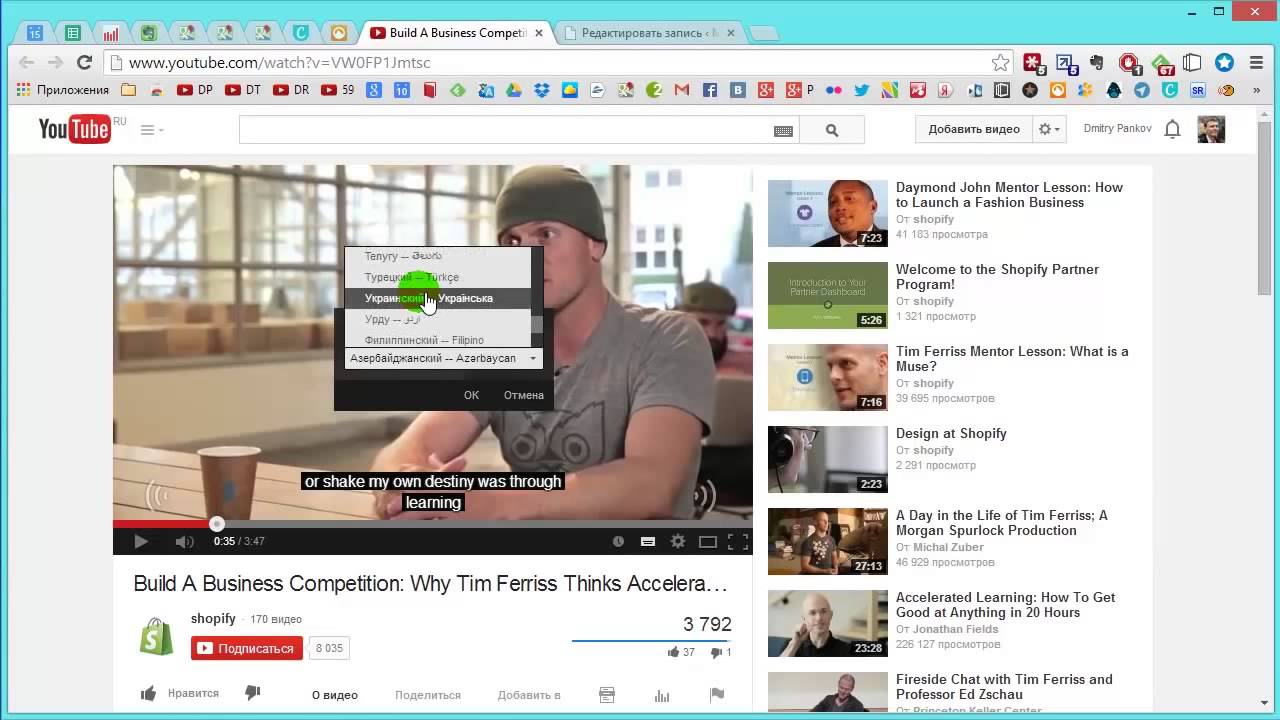The image size is (1280, 720).
Task: Play the video with the play button
Action: pos(141,541)
